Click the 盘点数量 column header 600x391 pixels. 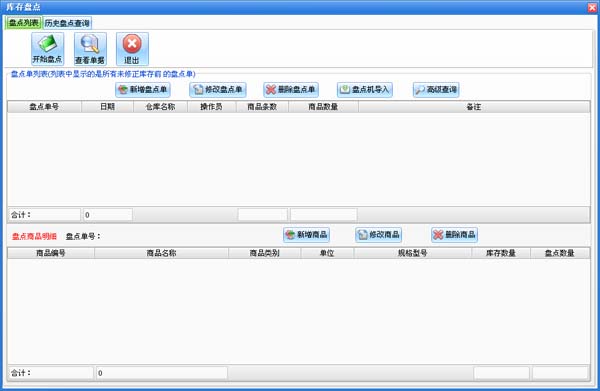(560, 253)
